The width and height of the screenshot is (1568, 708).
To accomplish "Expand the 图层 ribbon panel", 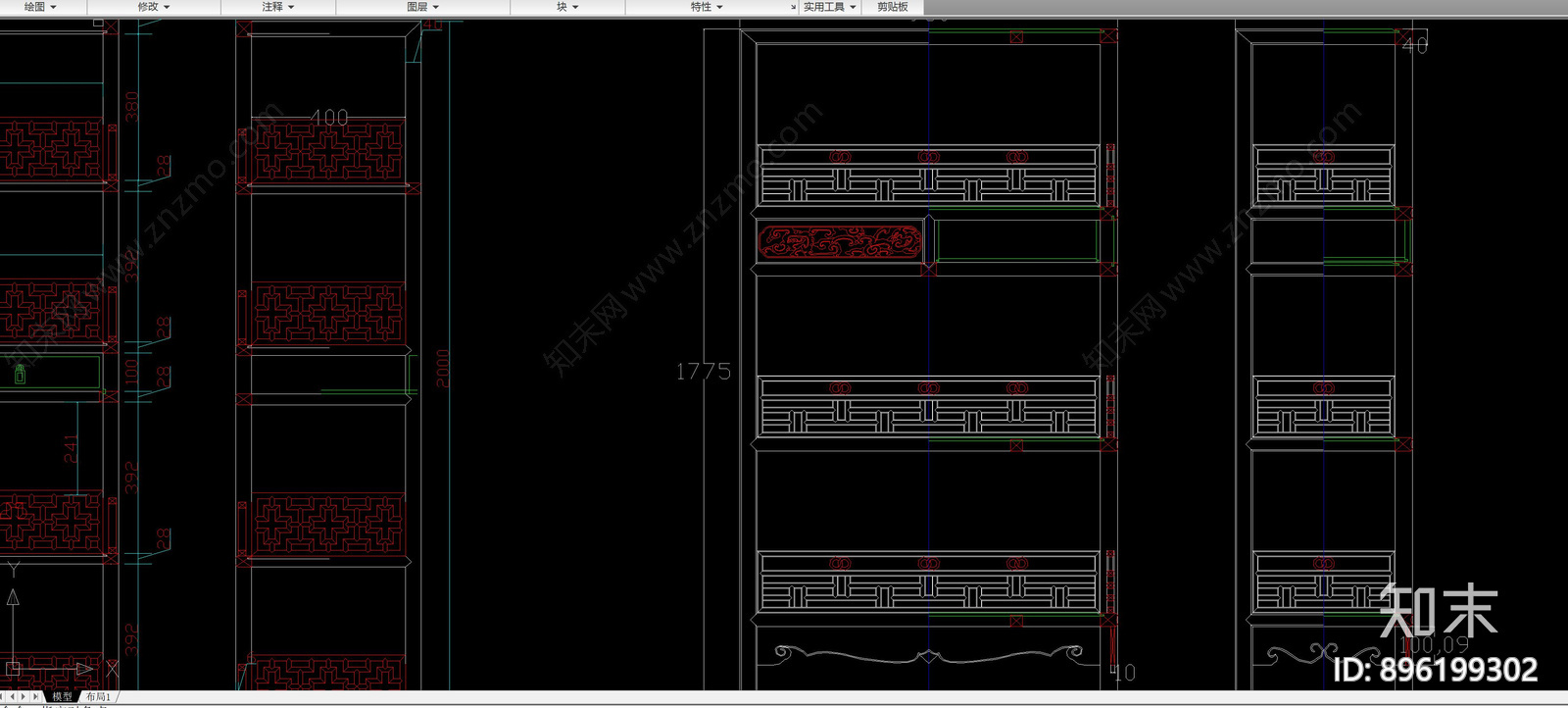I will click(x=423, y=7).
